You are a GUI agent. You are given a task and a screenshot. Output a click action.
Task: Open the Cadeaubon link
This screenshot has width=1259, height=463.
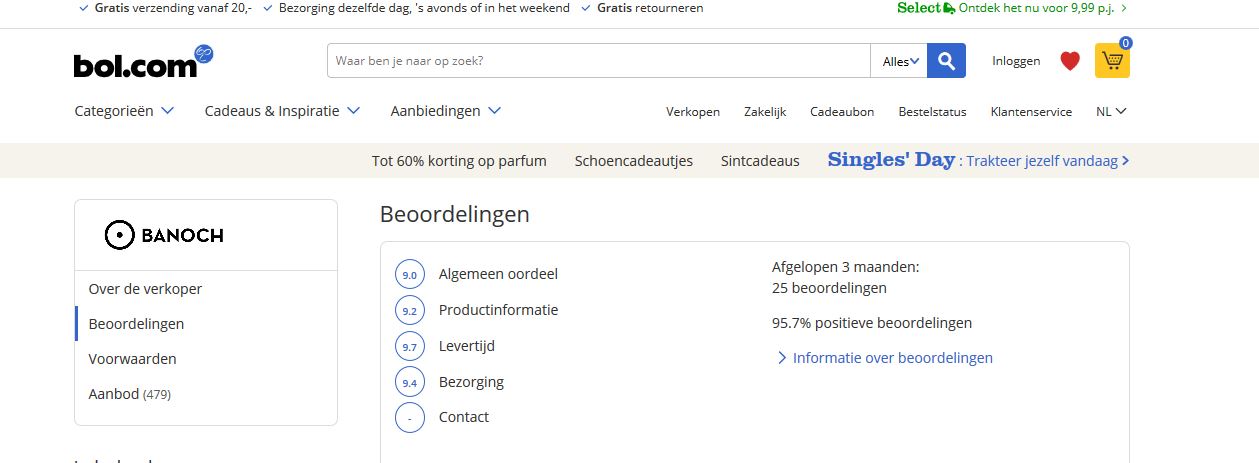click(842, 112)
